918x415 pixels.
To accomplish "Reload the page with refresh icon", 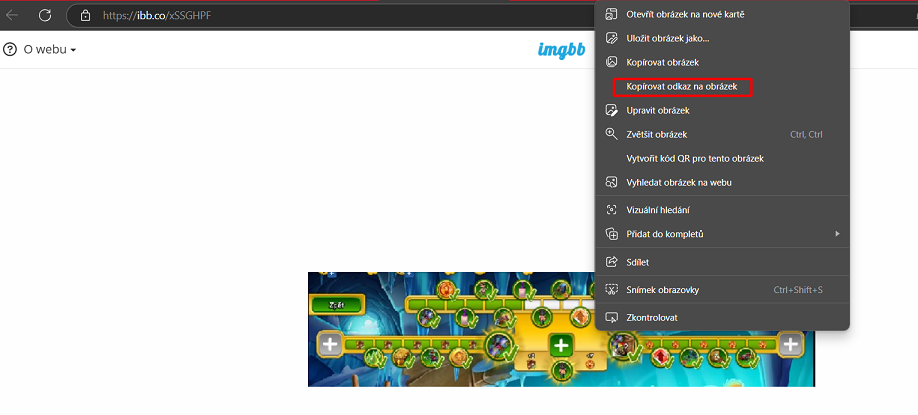I will [45, 16].
